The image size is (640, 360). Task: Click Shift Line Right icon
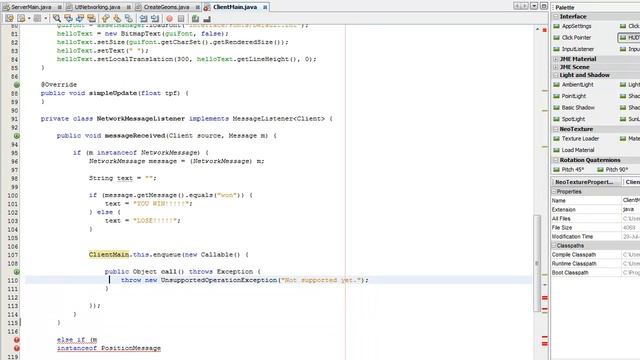[155, 18]
